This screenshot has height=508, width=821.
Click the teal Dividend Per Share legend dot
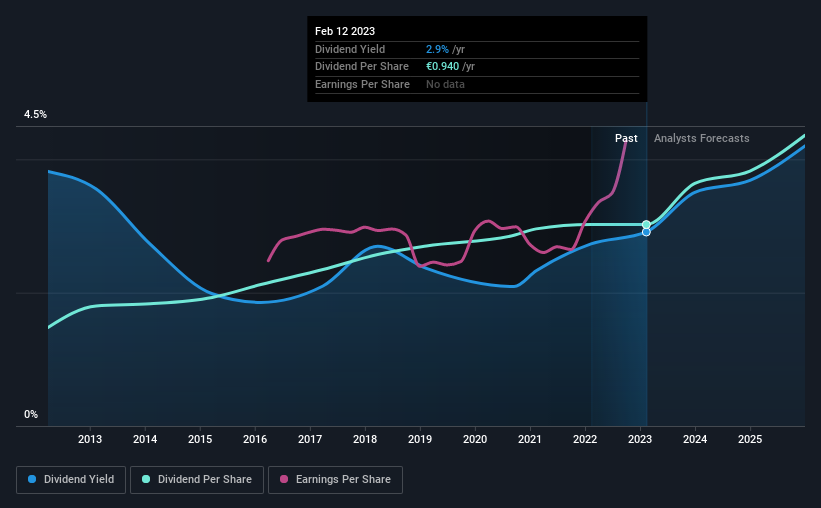[x=146, y=479]
